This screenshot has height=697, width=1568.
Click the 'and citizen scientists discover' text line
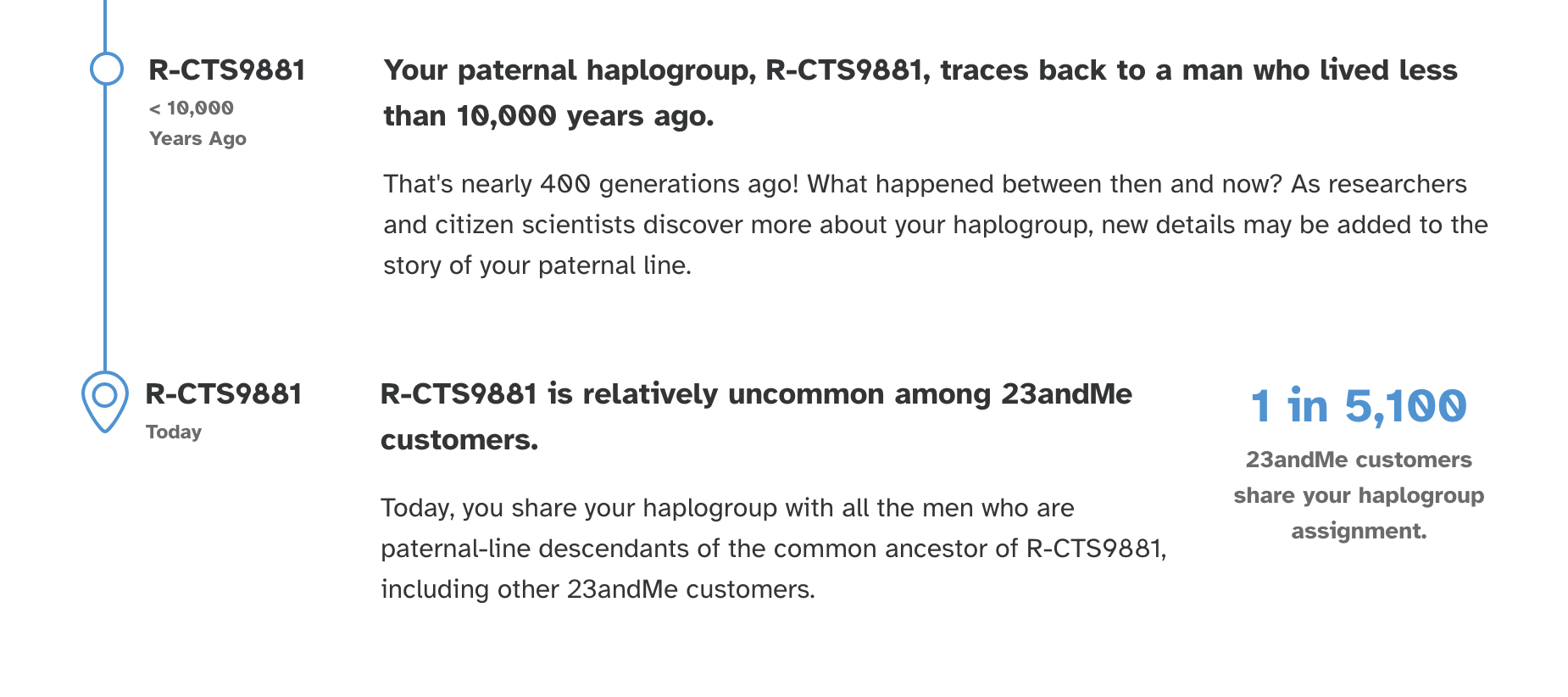(x=935, y=225)
